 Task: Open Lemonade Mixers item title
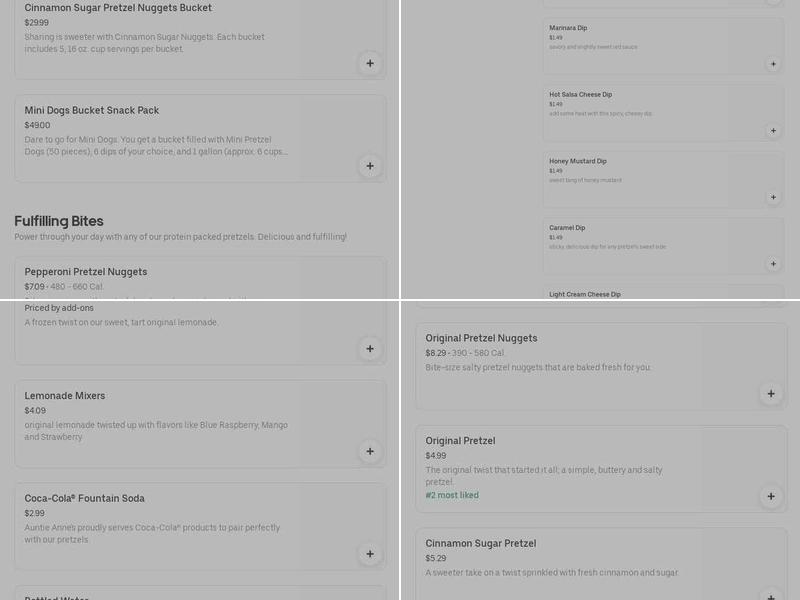(65, 396)
